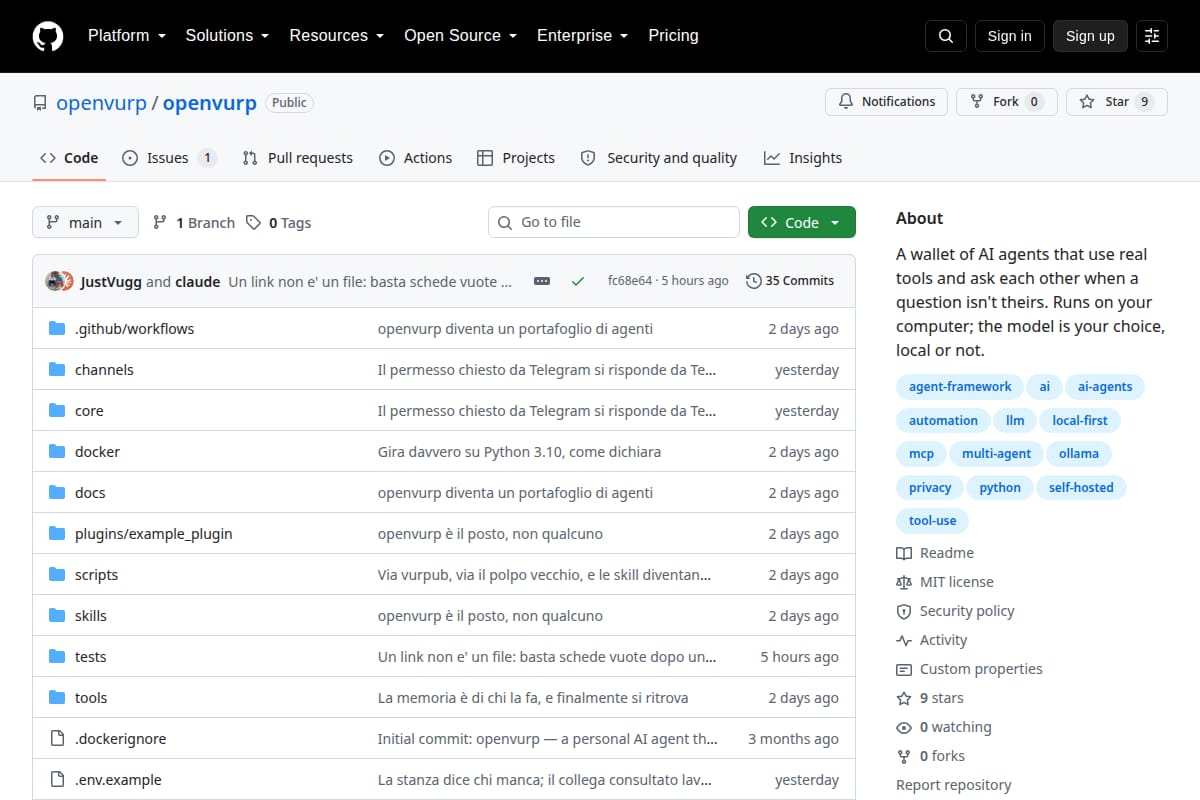Select the multi-agent topic tag

click(996, 454)
